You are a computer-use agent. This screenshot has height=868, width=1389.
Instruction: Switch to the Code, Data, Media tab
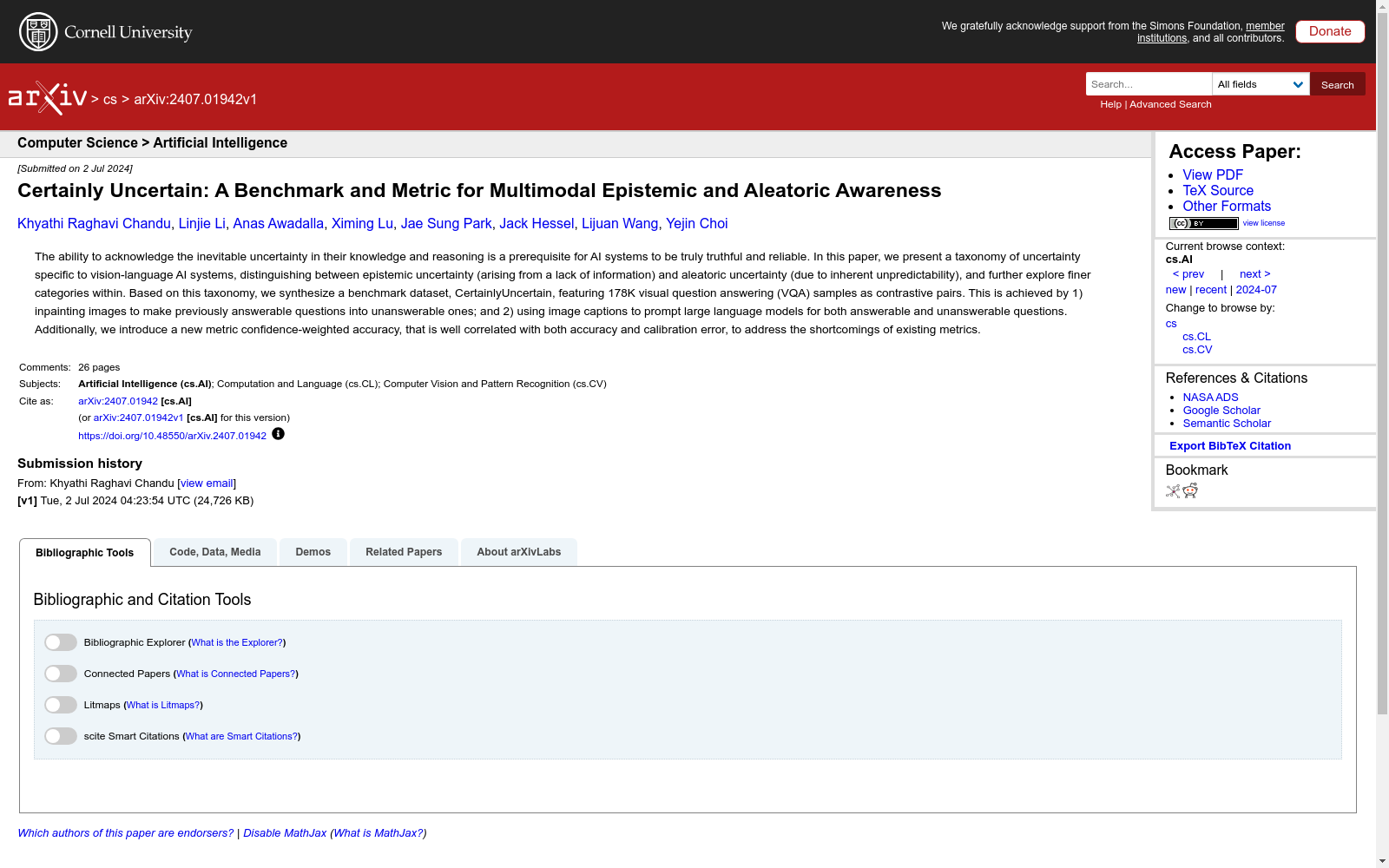(215, 552)
